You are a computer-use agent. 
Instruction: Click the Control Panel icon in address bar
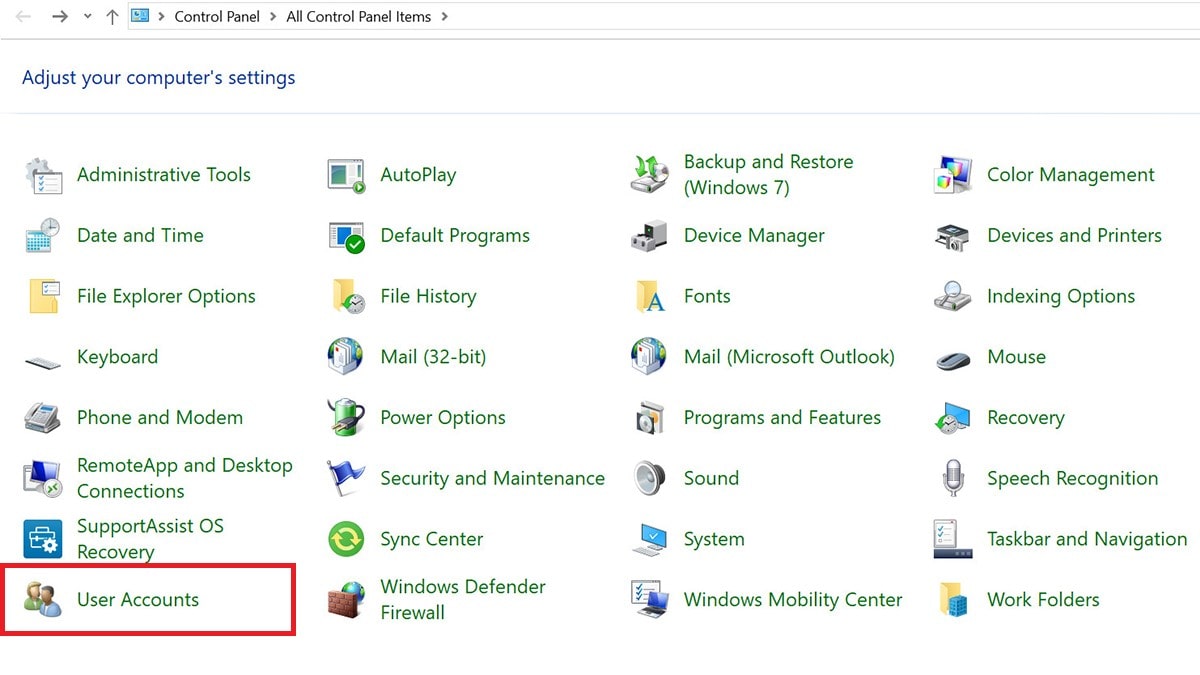pyautogui.click(x=137, y=15)
